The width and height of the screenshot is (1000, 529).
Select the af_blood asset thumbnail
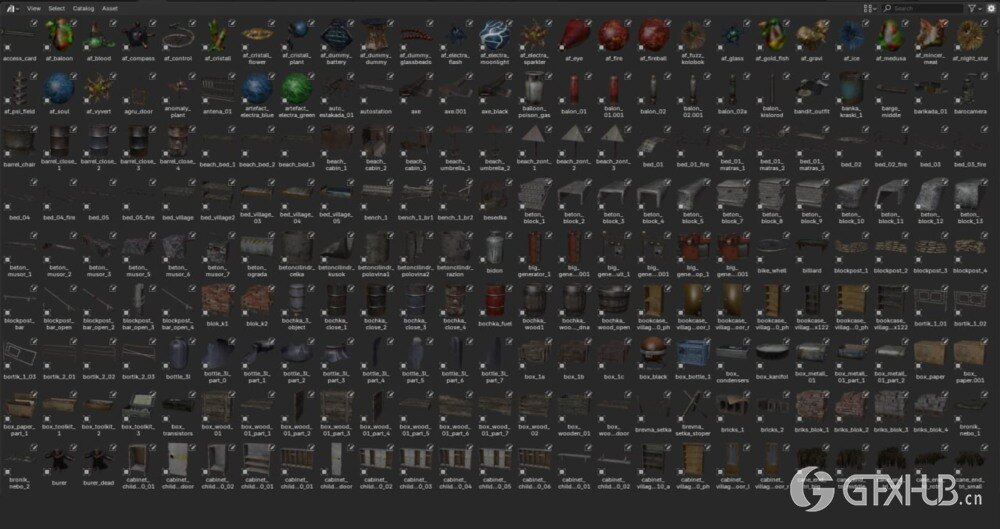point(99,34)
